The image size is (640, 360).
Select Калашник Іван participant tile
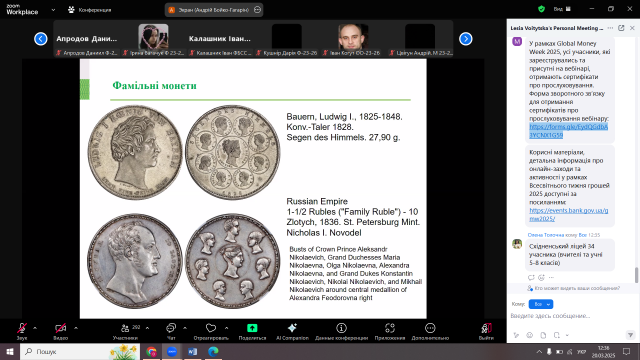point(220,38)
